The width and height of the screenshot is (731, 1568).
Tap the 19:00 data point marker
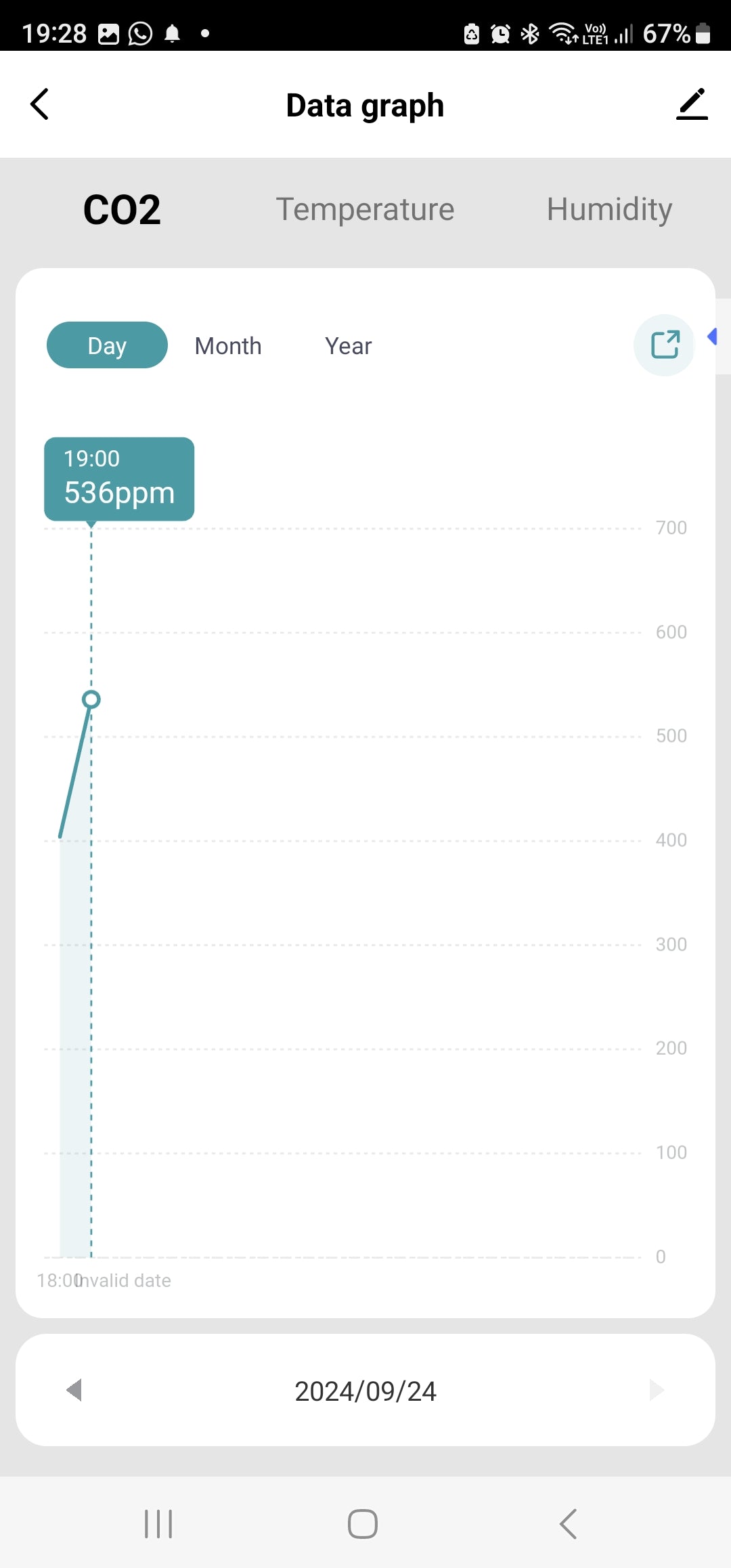tap(91, 699)
